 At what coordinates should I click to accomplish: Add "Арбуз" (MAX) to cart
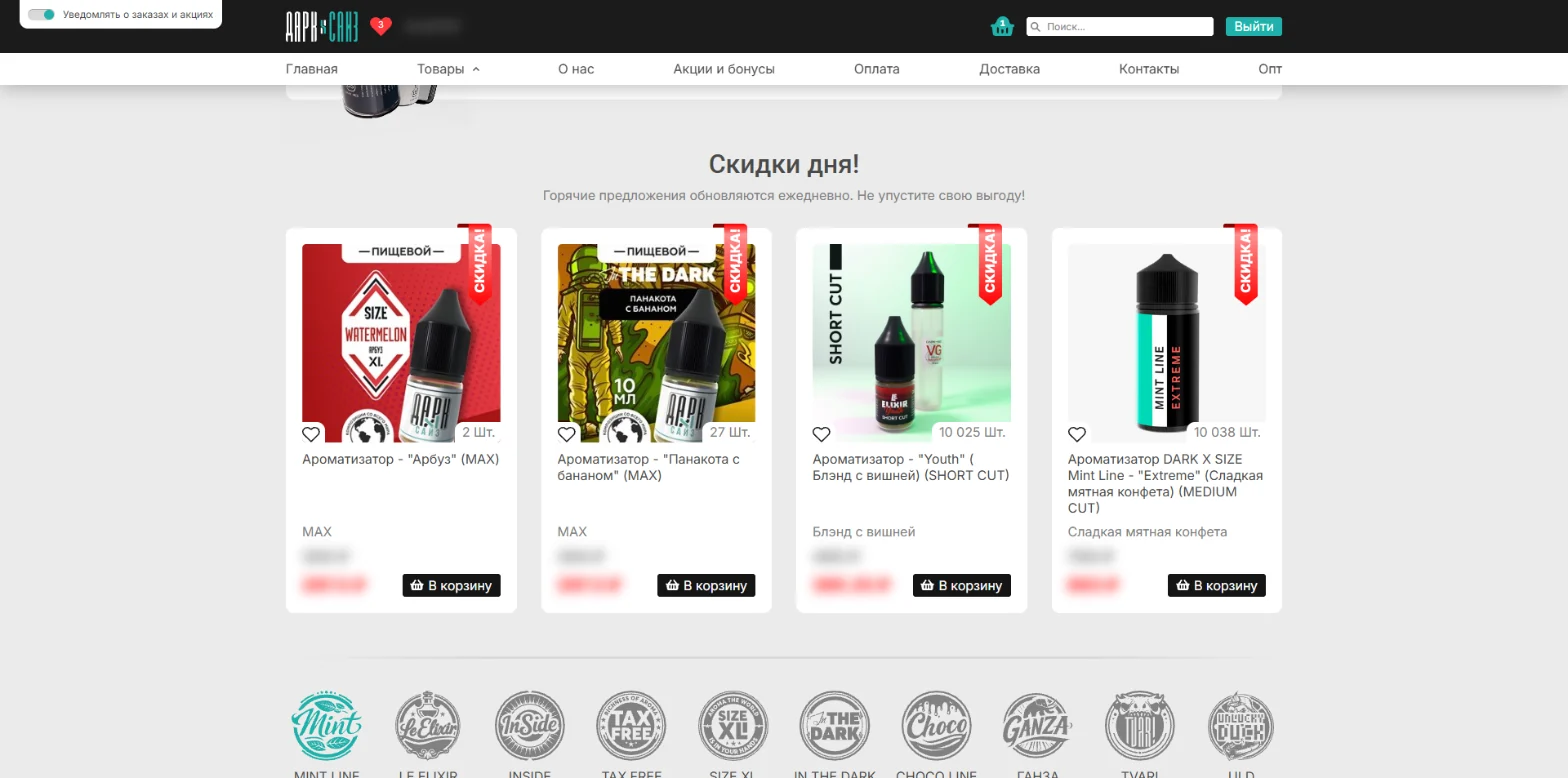click(452, 585)
